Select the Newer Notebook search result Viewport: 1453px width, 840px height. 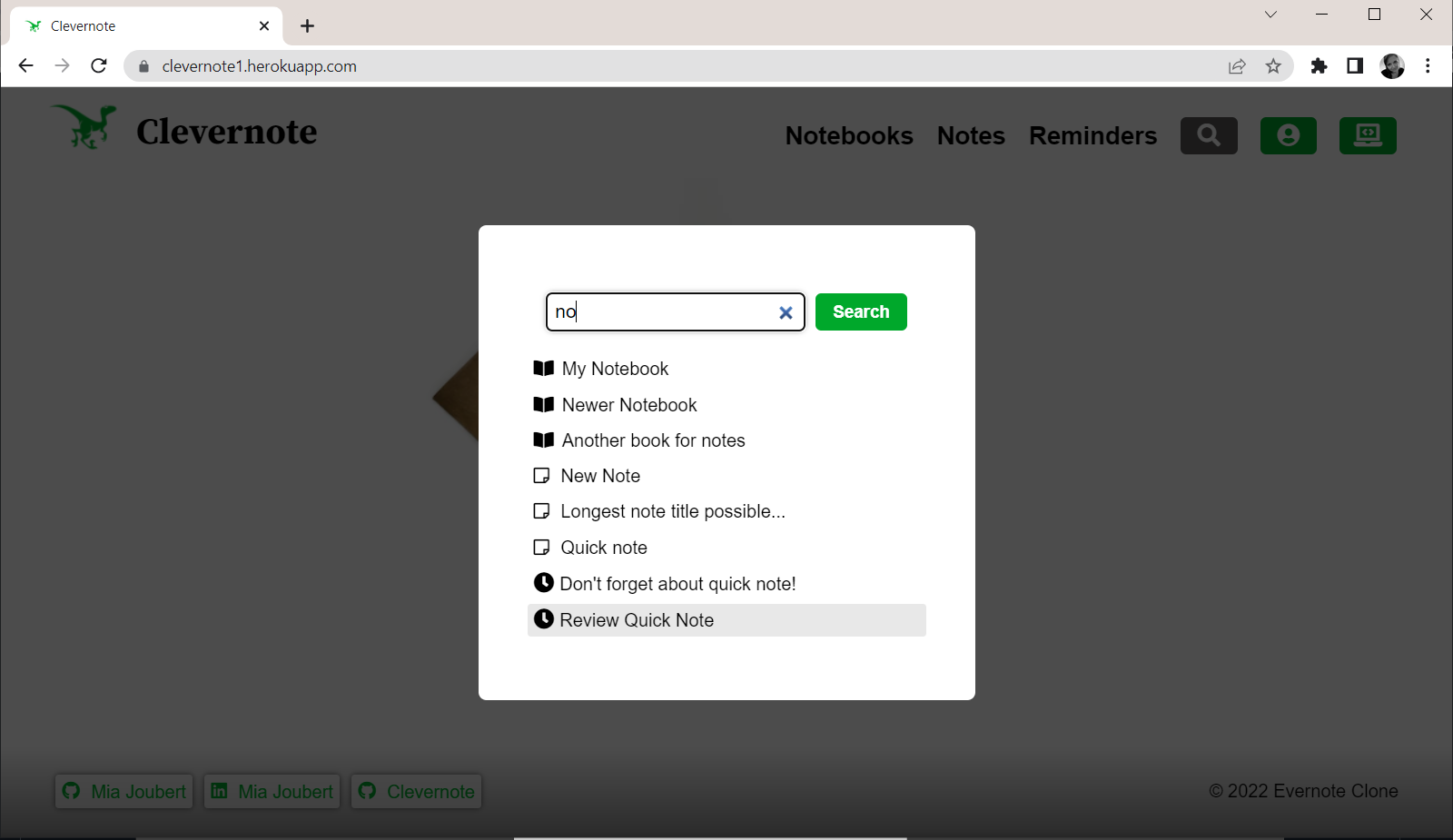pos(726,404)
